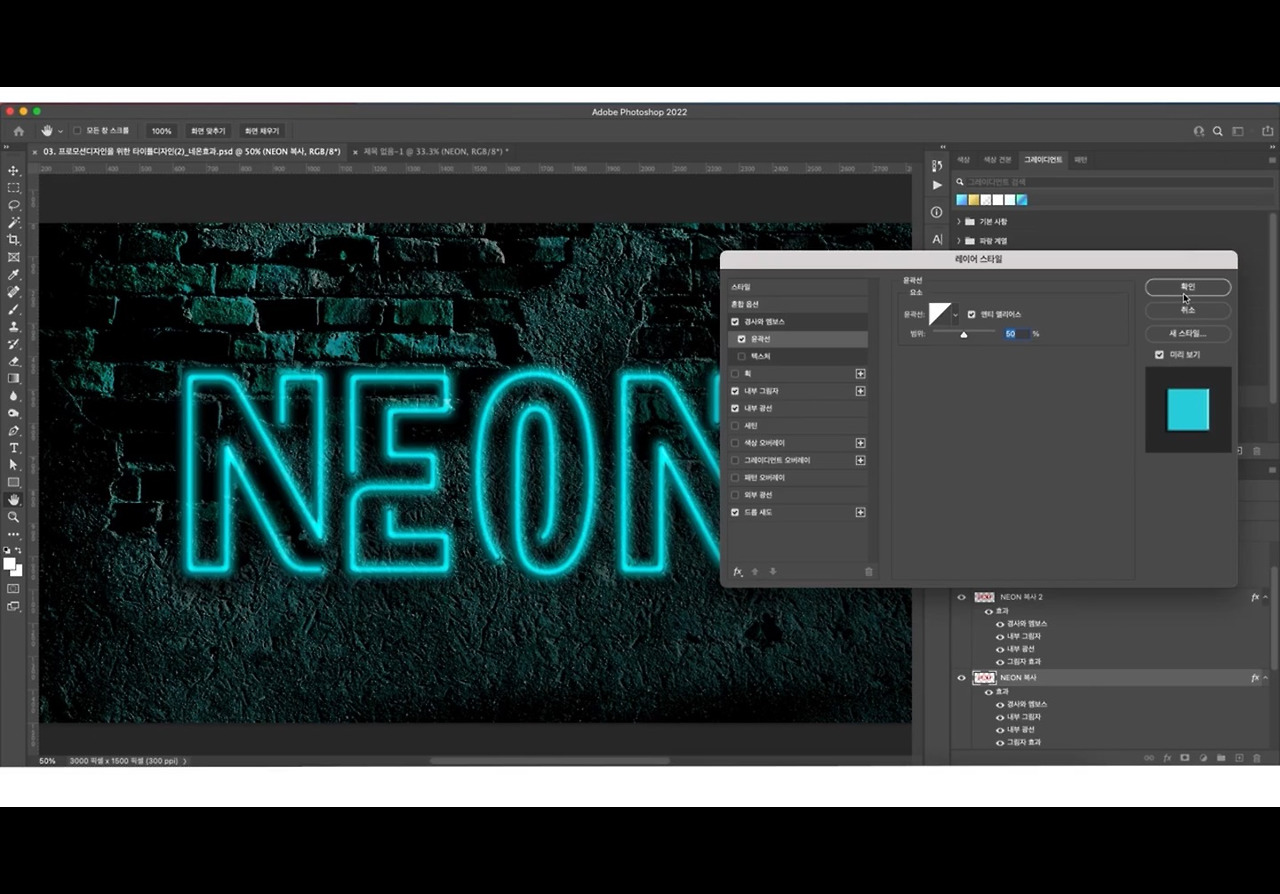Select the Clone Stamp tool
The width and height of the screenshot is (1280, 894).
pyautogui.click(x=14, y=326)
